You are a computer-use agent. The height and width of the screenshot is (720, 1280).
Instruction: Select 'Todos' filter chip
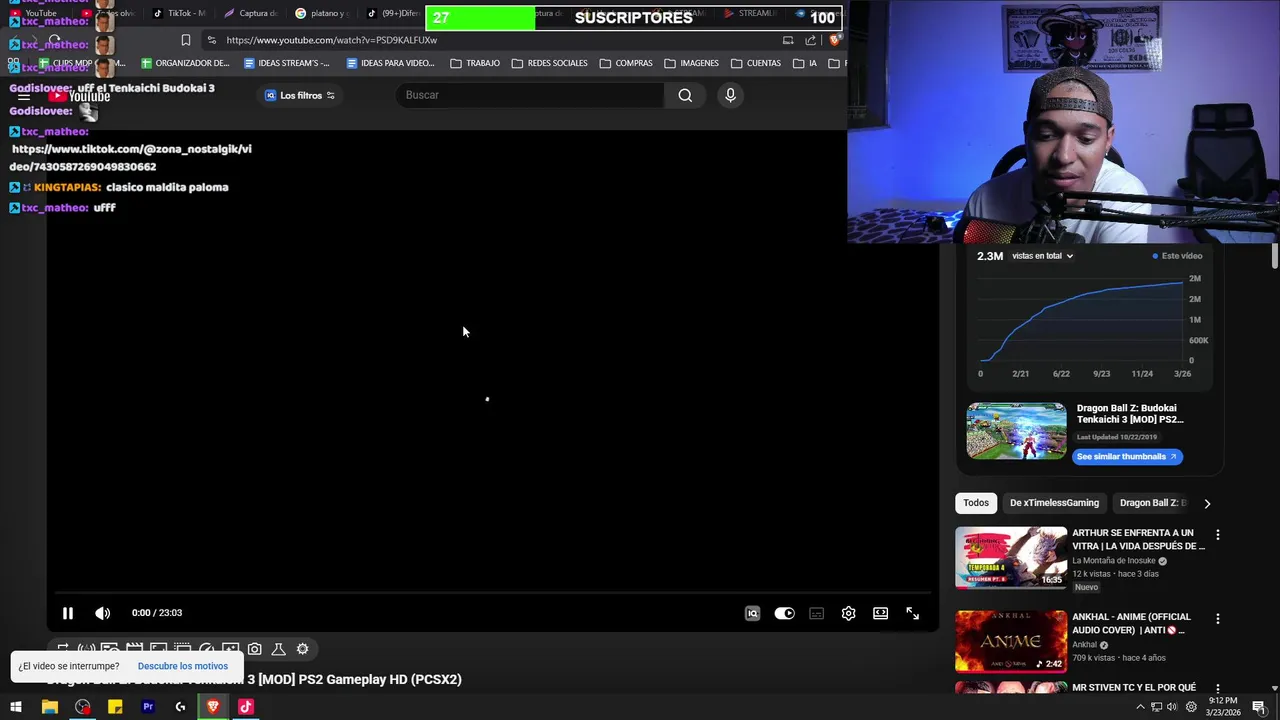point(976,503)
